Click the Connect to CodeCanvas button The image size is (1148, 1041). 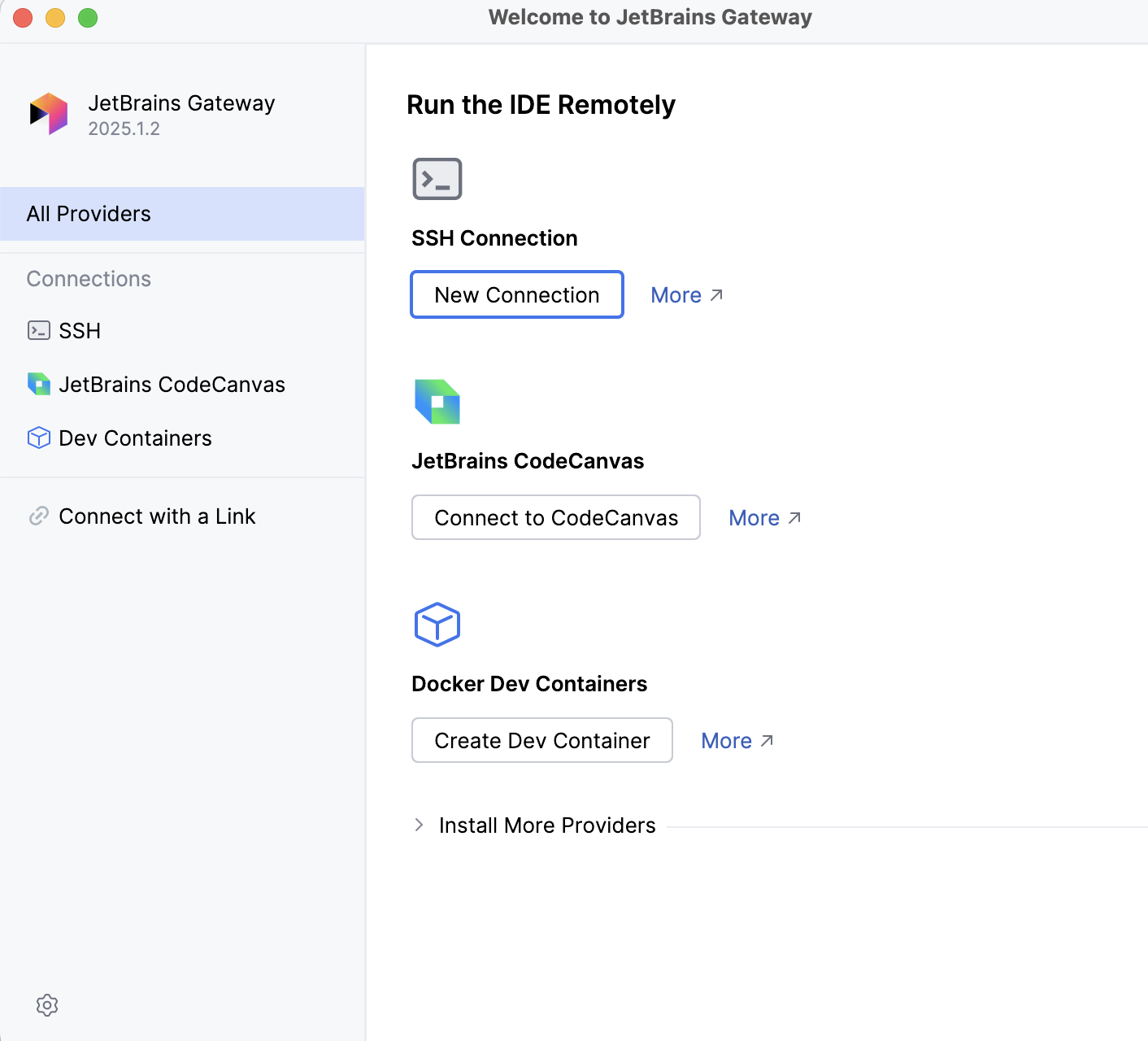556,517
